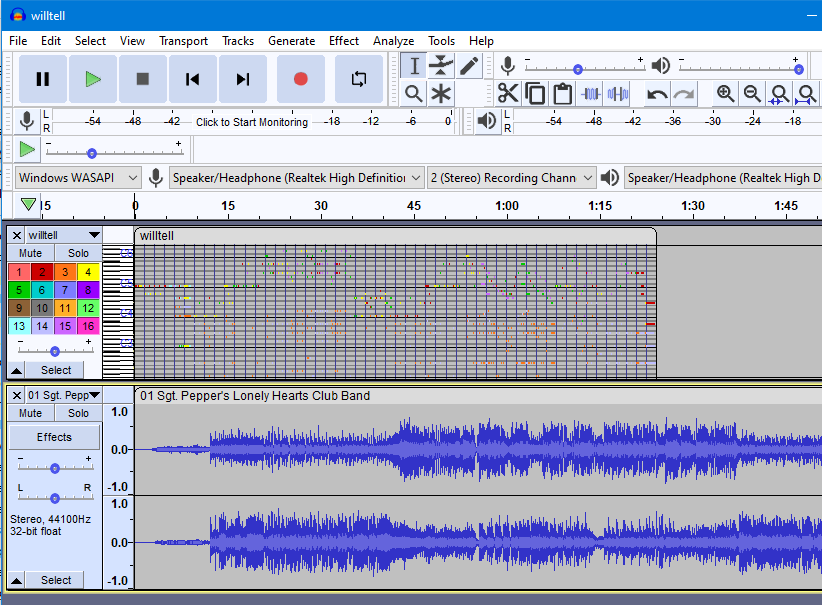
Task: Pick the Draw tool
Action: [x=470, y=65]
